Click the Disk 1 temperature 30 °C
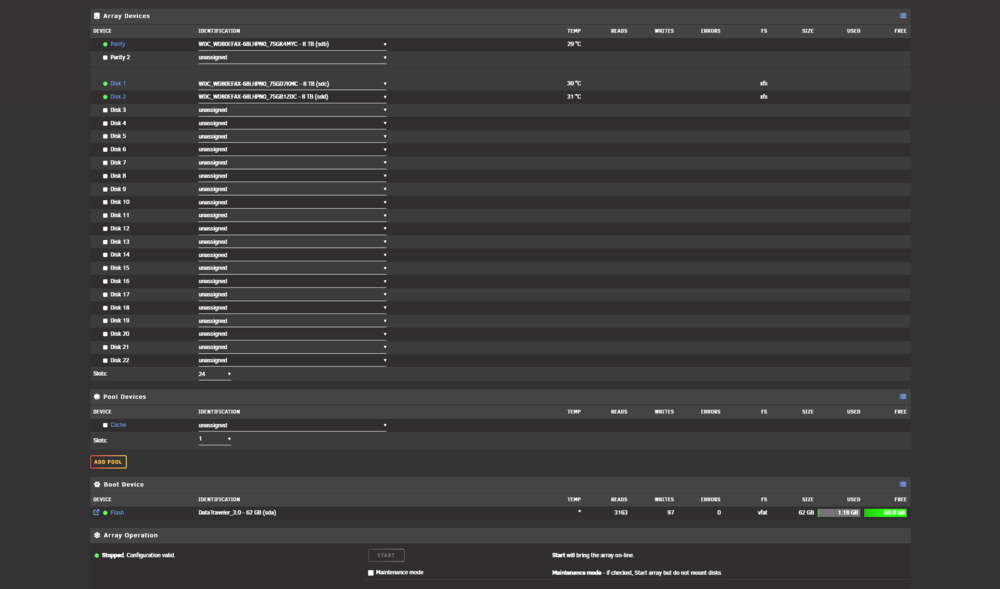 coord(574,84)
